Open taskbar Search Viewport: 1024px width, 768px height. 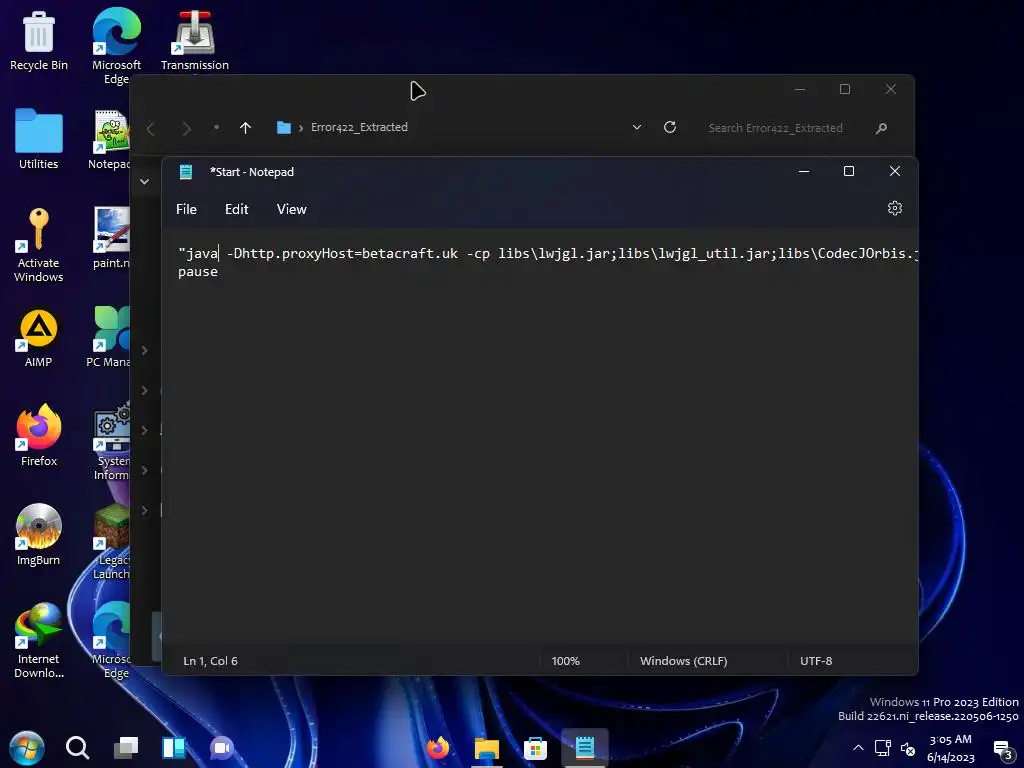(x=77, y=748)
